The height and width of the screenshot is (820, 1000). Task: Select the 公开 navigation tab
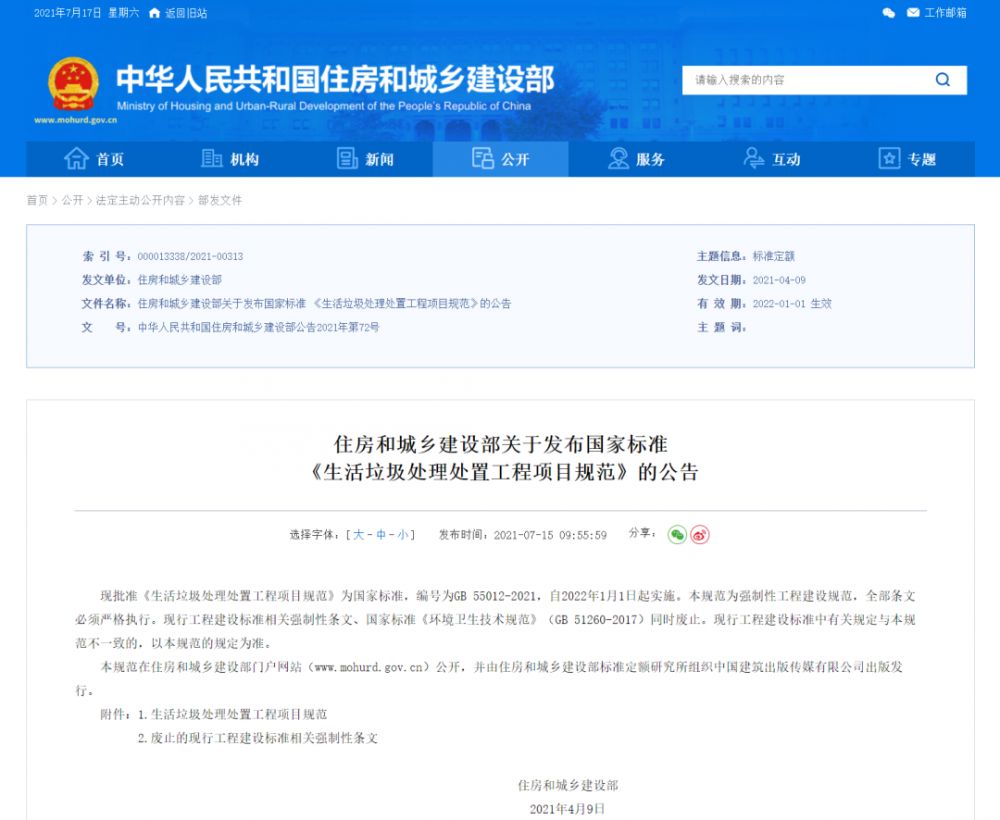500,159
